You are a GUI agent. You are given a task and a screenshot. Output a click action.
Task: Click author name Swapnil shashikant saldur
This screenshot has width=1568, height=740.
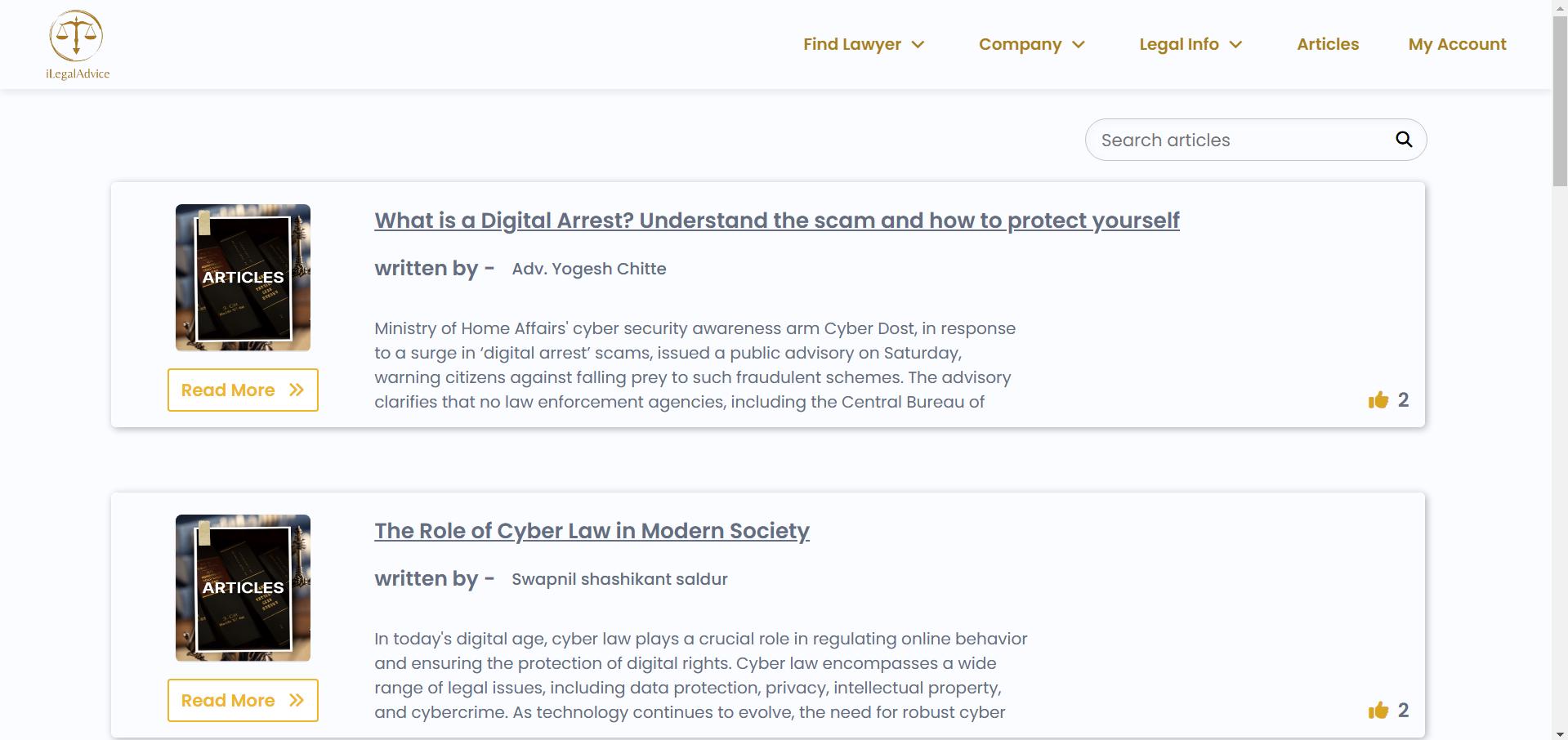point(619,579)
